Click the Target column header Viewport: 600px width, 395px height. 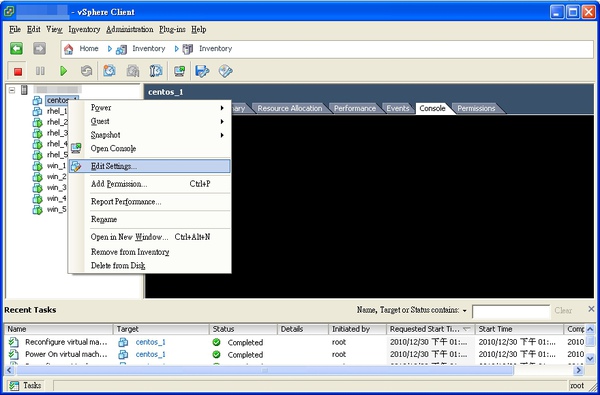161,329
